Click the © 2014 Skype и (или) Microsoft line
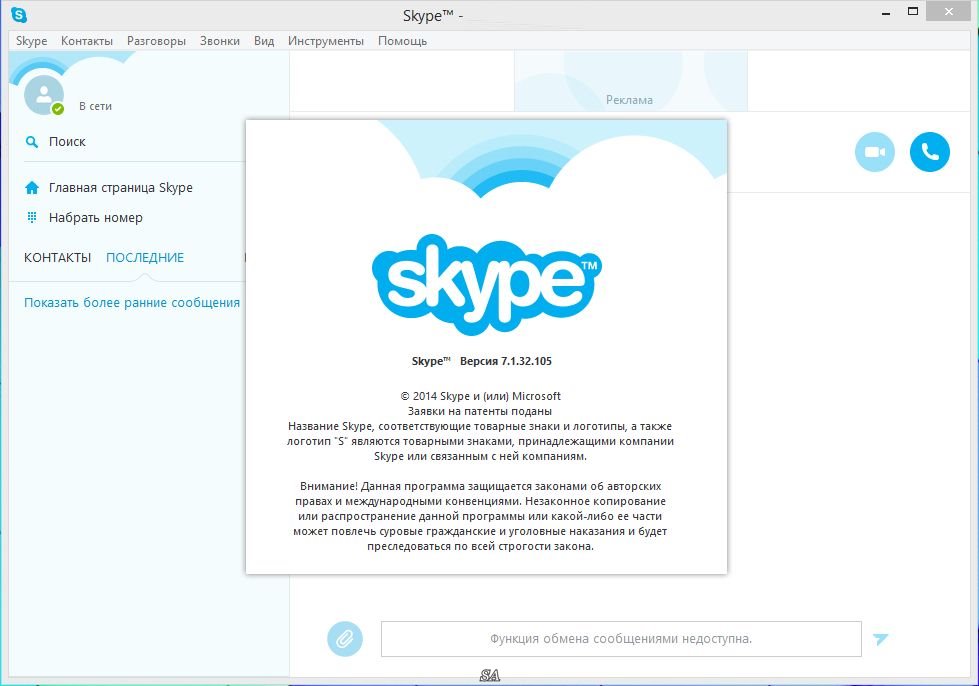 [x=480, y=396]
